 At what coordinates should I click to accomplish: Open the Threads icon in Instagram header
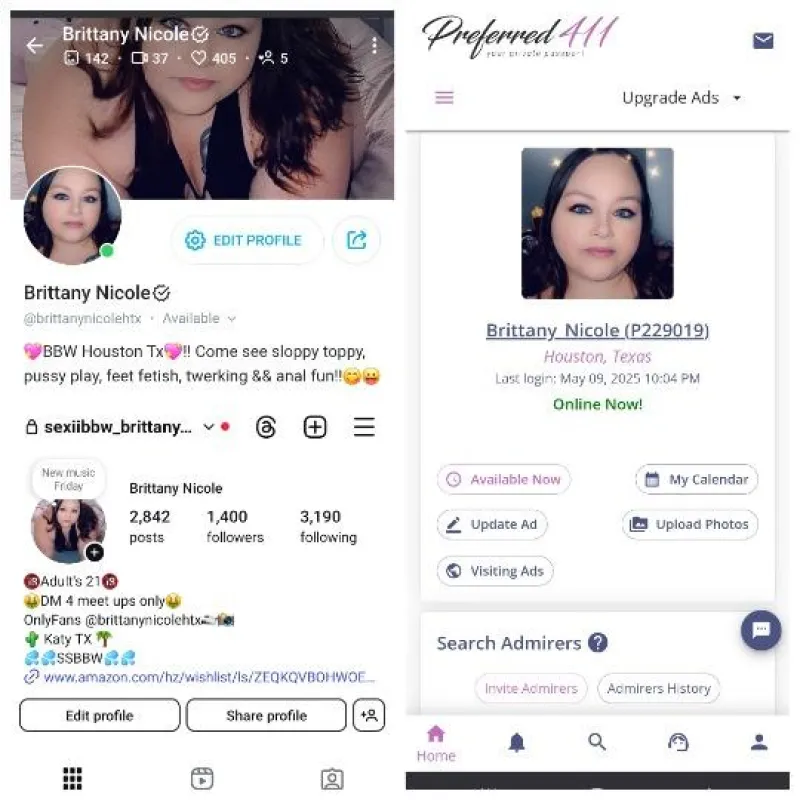[x=266, y=427]
